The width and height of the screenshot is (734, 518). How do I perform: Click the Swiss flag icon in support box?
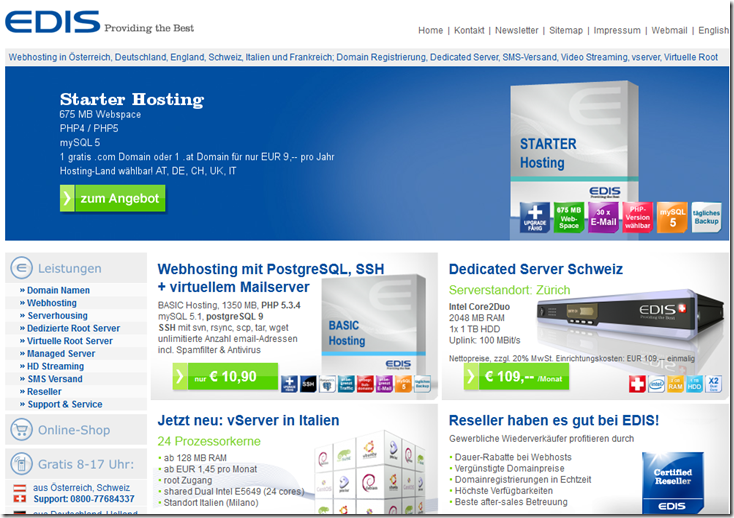tap(20, 499)
